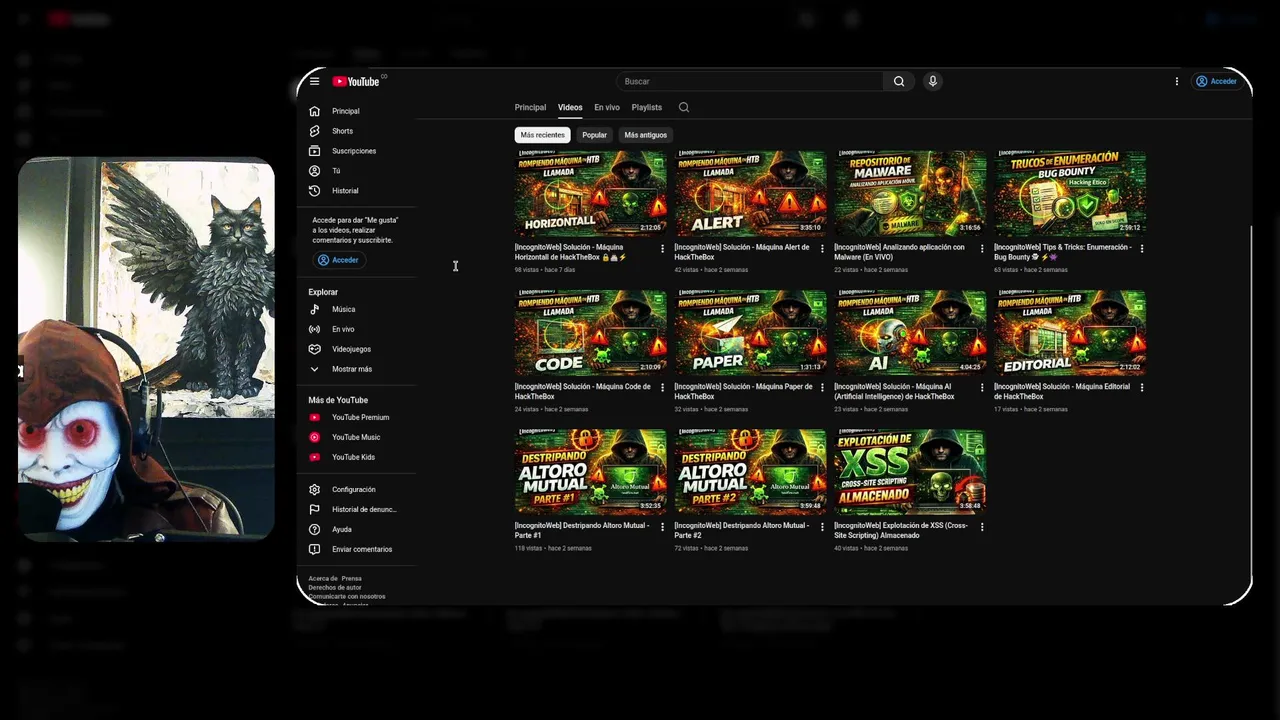Open the Code machine video thumbnail
The height and width of the screenshot is (720, 1280).
pos(590,333)
